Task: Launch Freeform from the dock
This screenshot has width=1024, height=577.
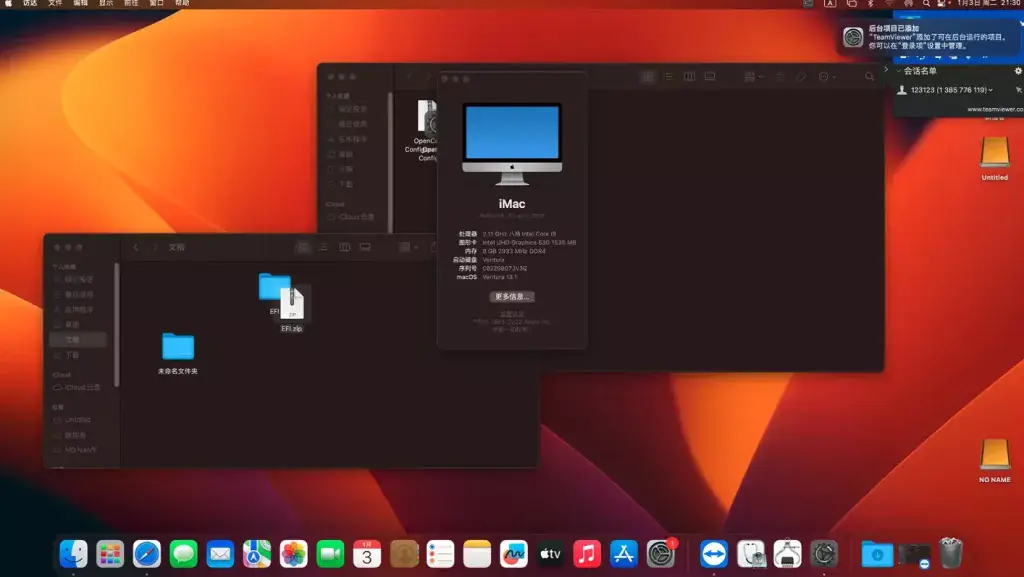Action: click(x=514, y=554)
